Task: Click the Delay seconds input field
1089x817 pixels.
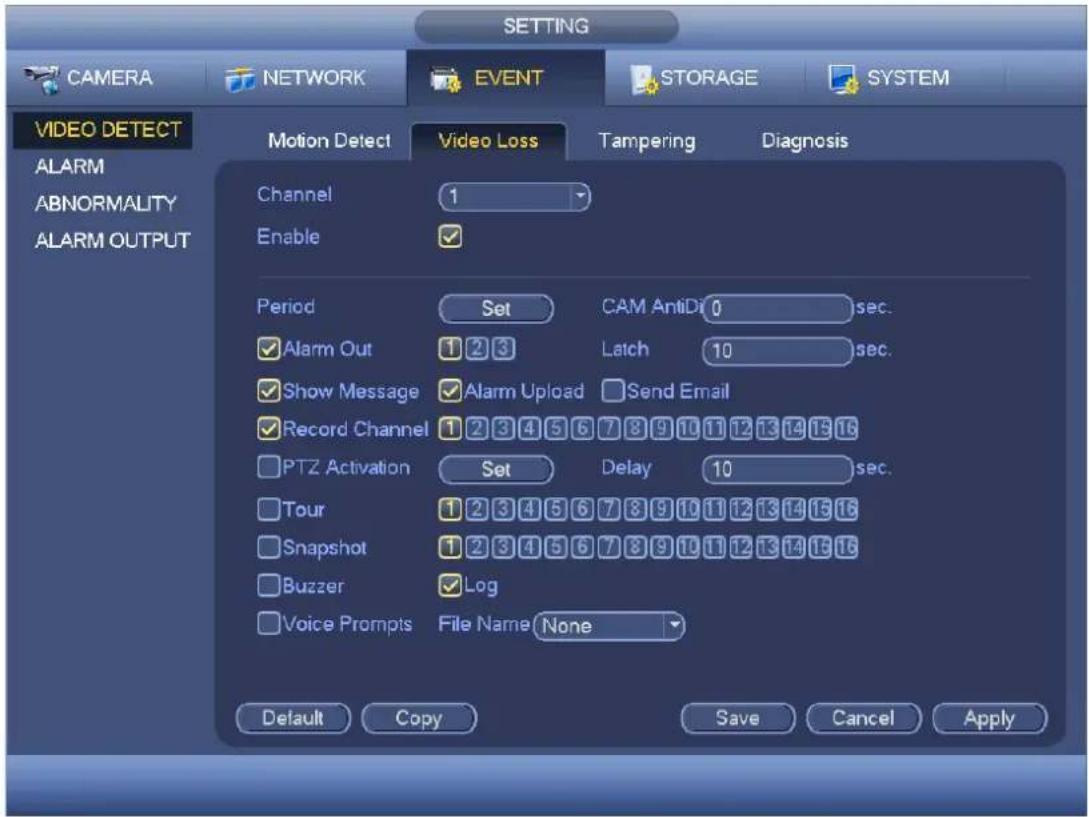Action: pyautogui.click(x=778, y=469)
